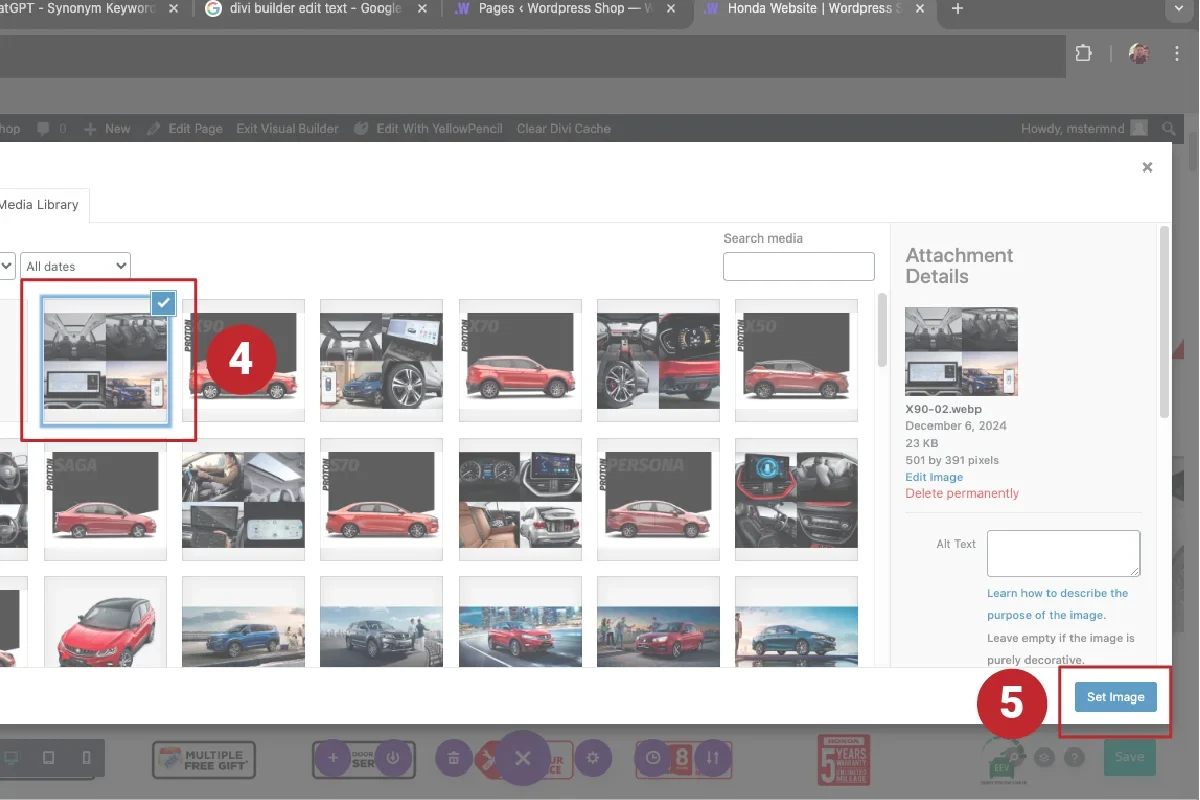Click the WordPress admin bar search icon
The image size is (1200, 800).
coord(1169,129)
